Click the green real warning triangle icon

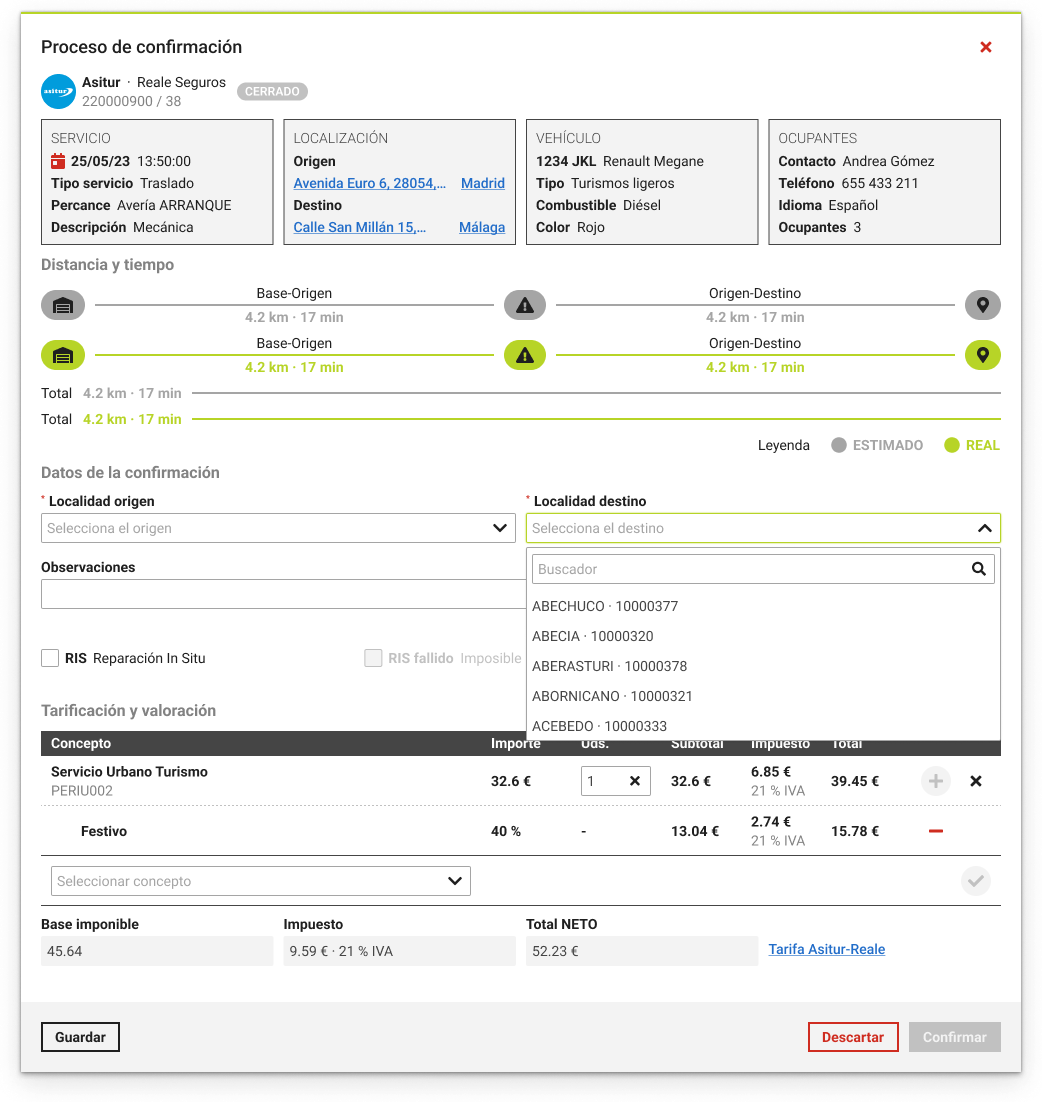pyautogui.click(x=525, y=356)
